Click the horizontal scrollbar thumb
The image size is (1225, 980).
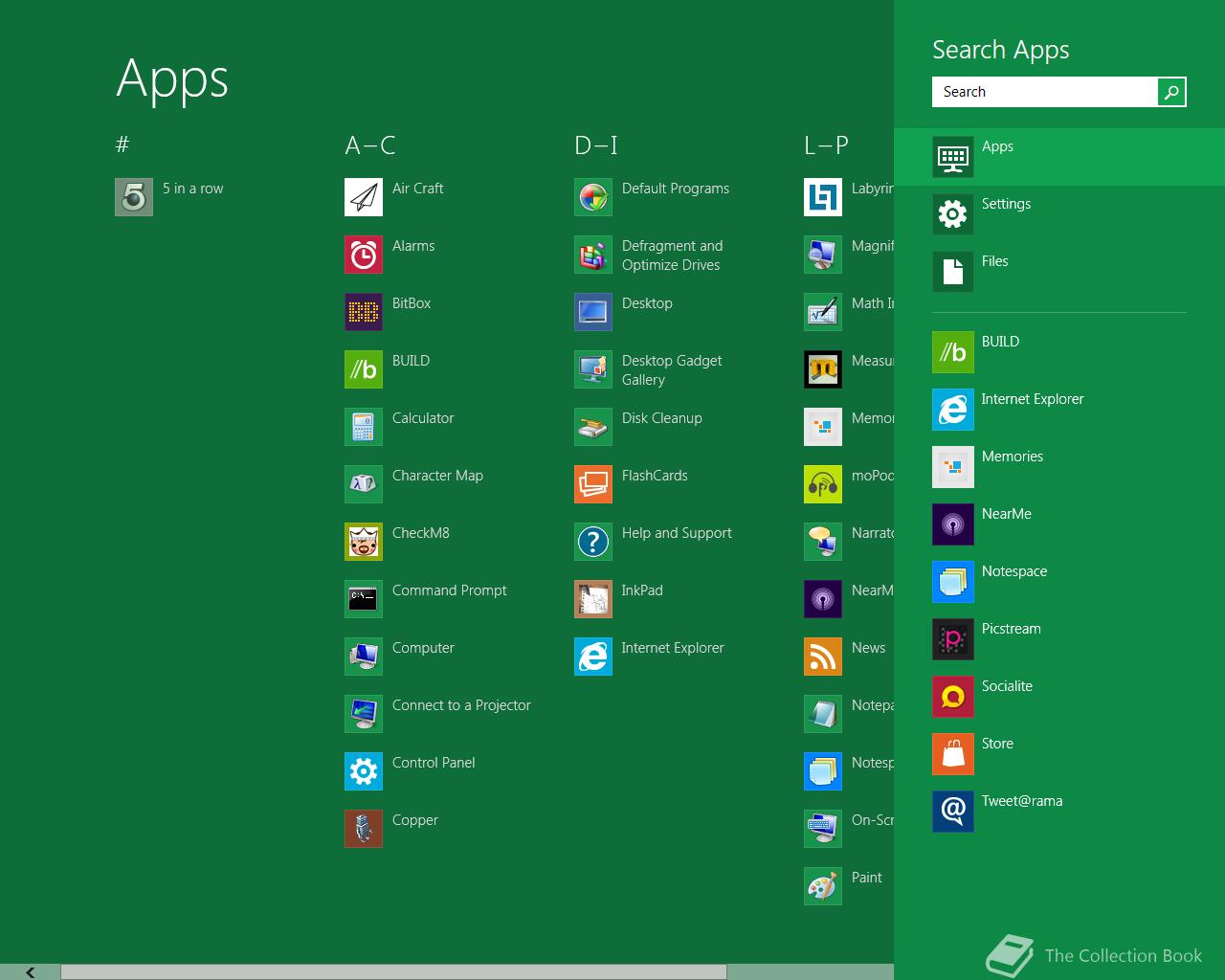[x=393, y=972]
